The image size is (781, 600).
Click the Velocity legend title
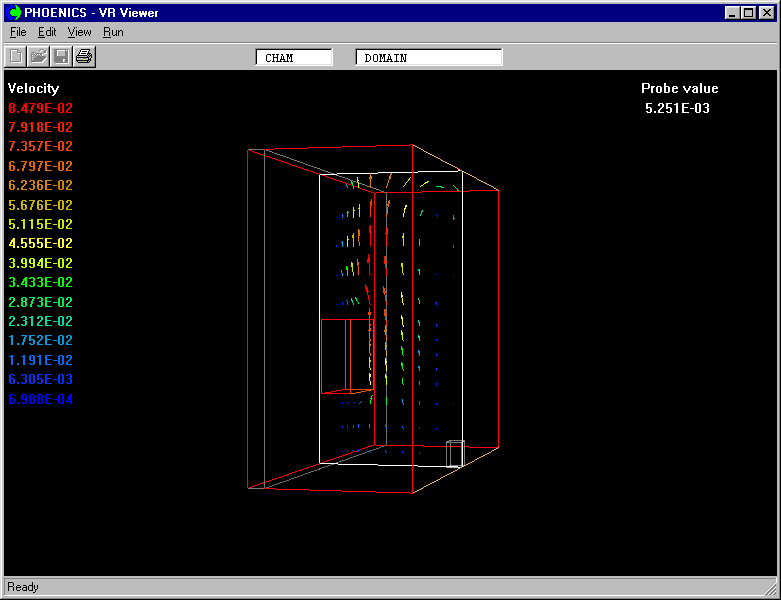(34, 88)
